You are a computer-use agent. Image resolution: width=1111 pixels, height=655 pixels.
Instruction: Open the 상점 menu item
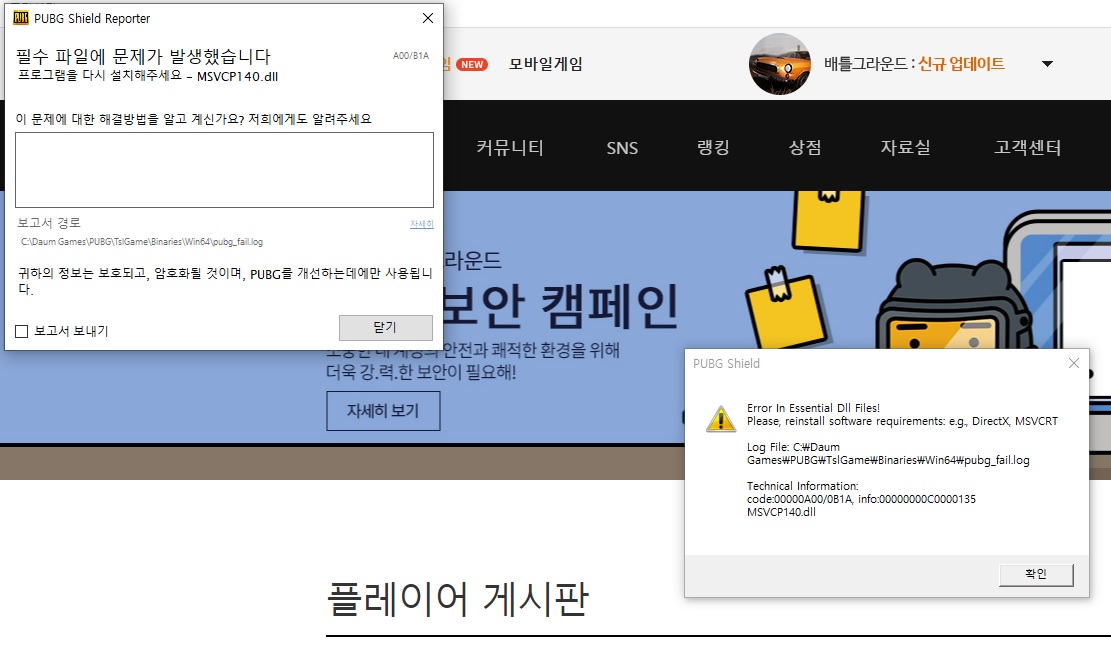pyautogui.click(x=805, y=147)
